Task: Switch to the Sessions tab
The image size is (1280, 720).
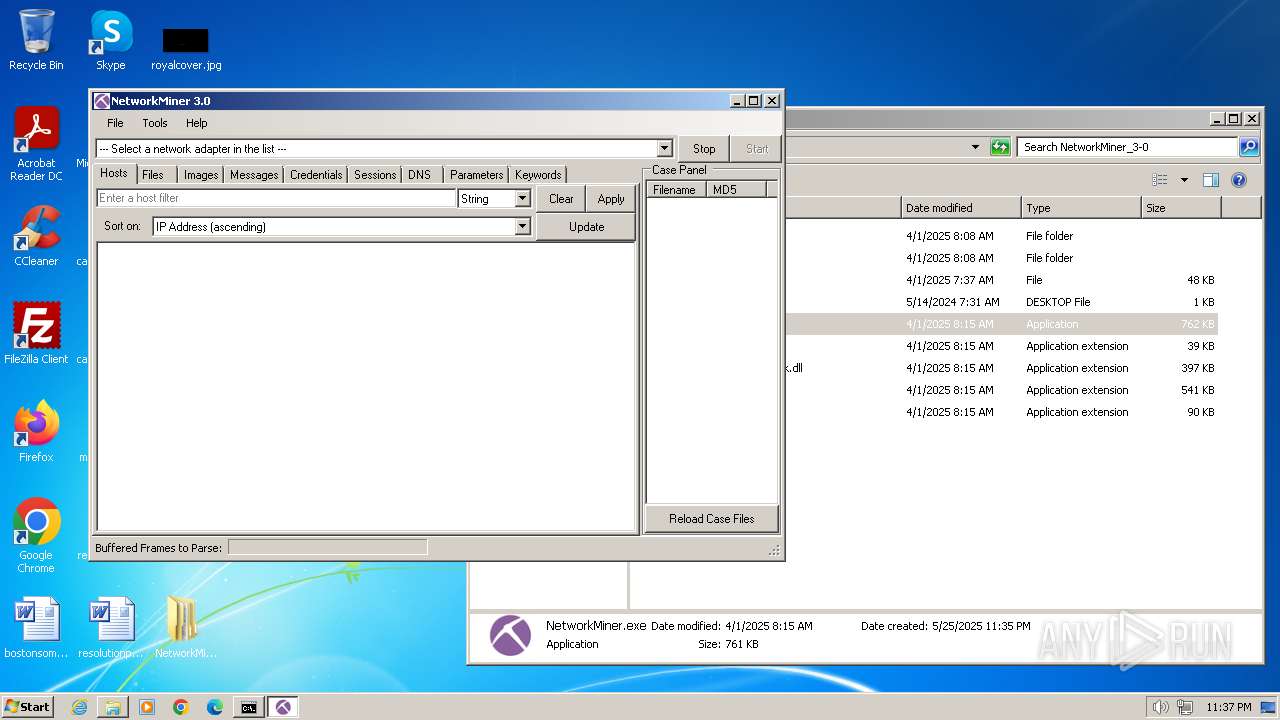Action: (375, 174)
